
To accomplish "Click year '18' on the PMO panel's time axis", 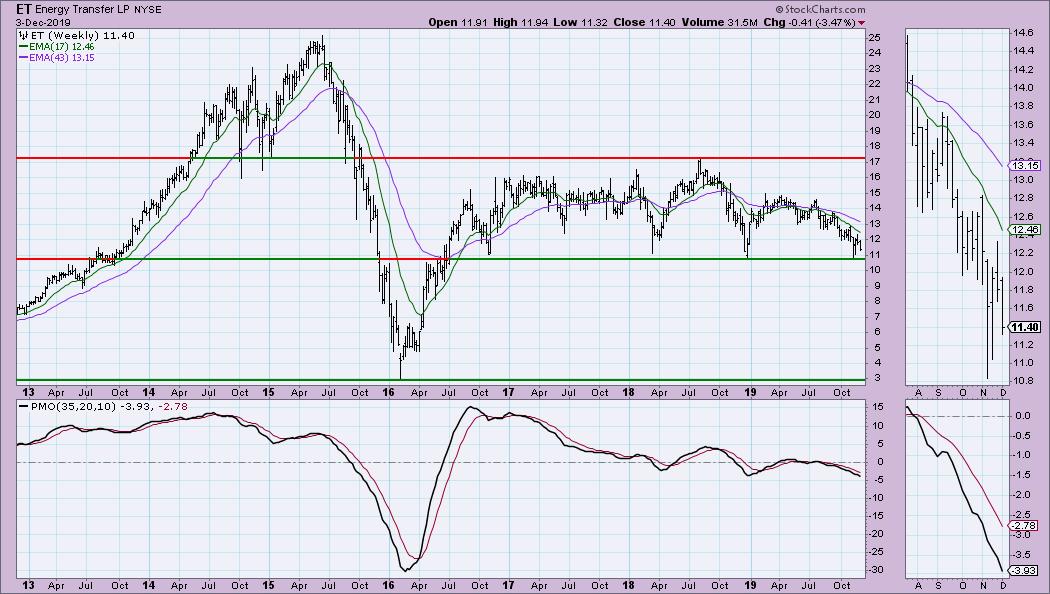I will [x=628, y=585].
